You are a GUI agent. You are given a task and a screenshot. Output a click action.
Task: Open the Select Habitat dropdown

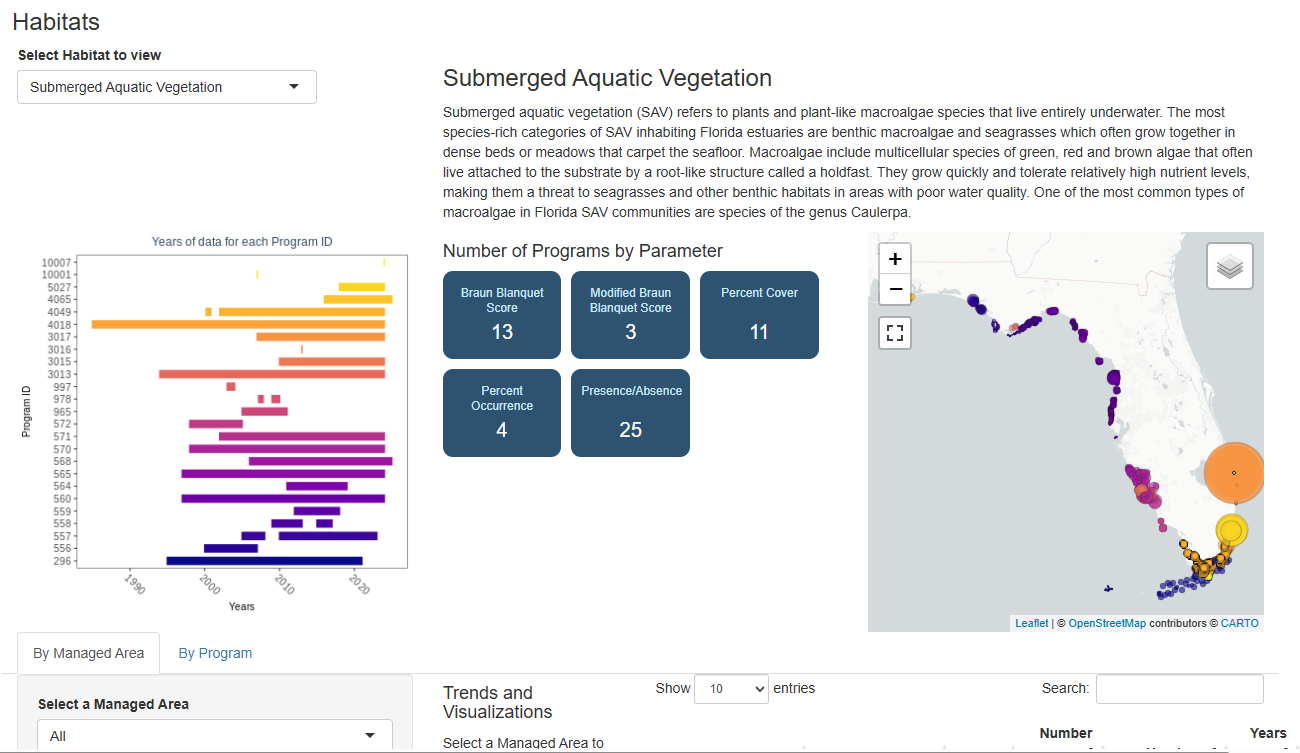coord(167,87)
